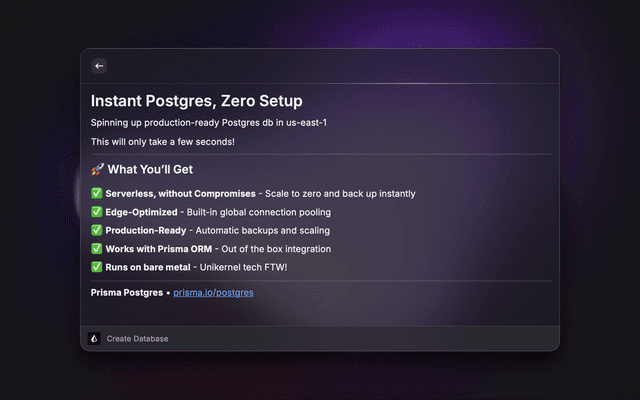This screenshot has height=400, width=640.
Task: Click the Create Database action label
Action: [137, 339]
